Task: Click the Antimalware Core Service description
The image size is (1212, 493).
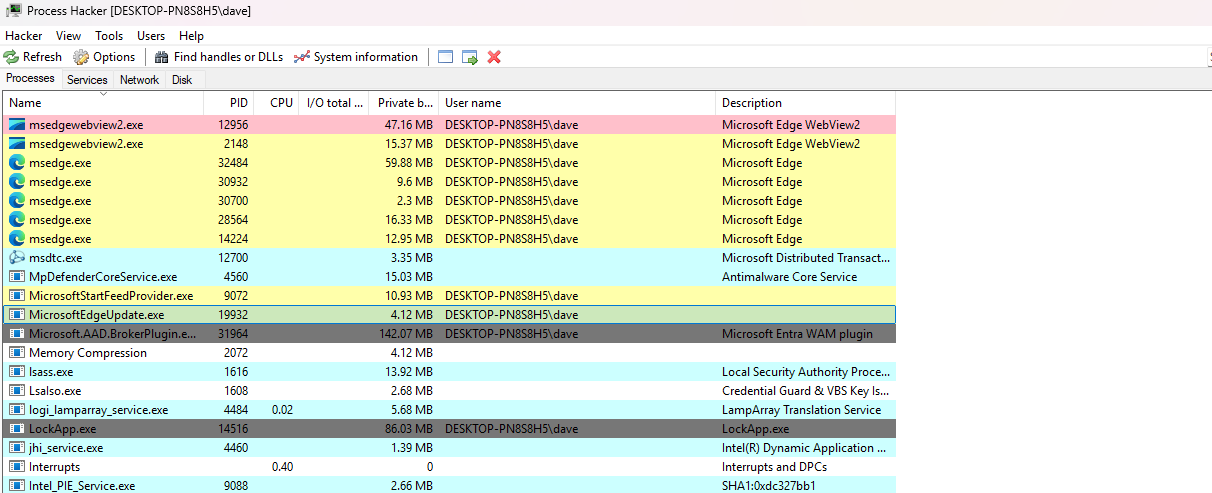Action: tap(789, 277)
